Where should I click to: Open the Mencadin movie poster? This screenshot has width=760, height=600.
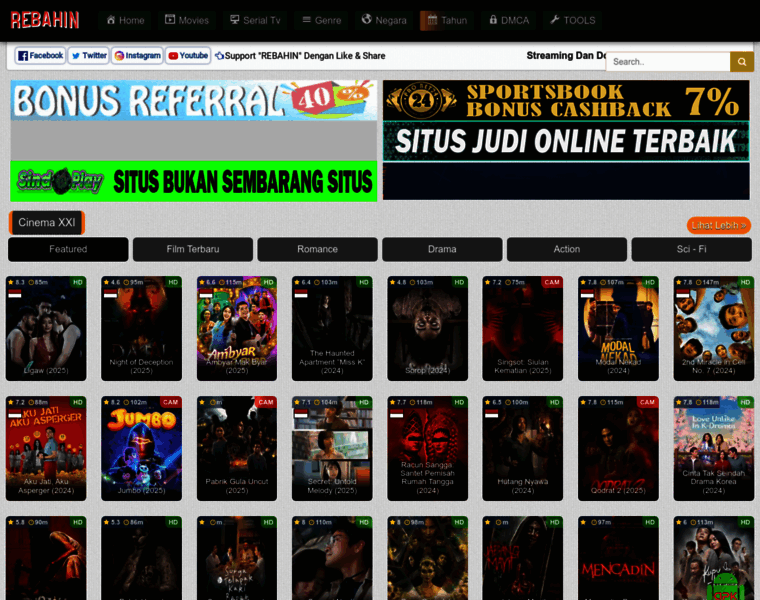click(618, 558)
